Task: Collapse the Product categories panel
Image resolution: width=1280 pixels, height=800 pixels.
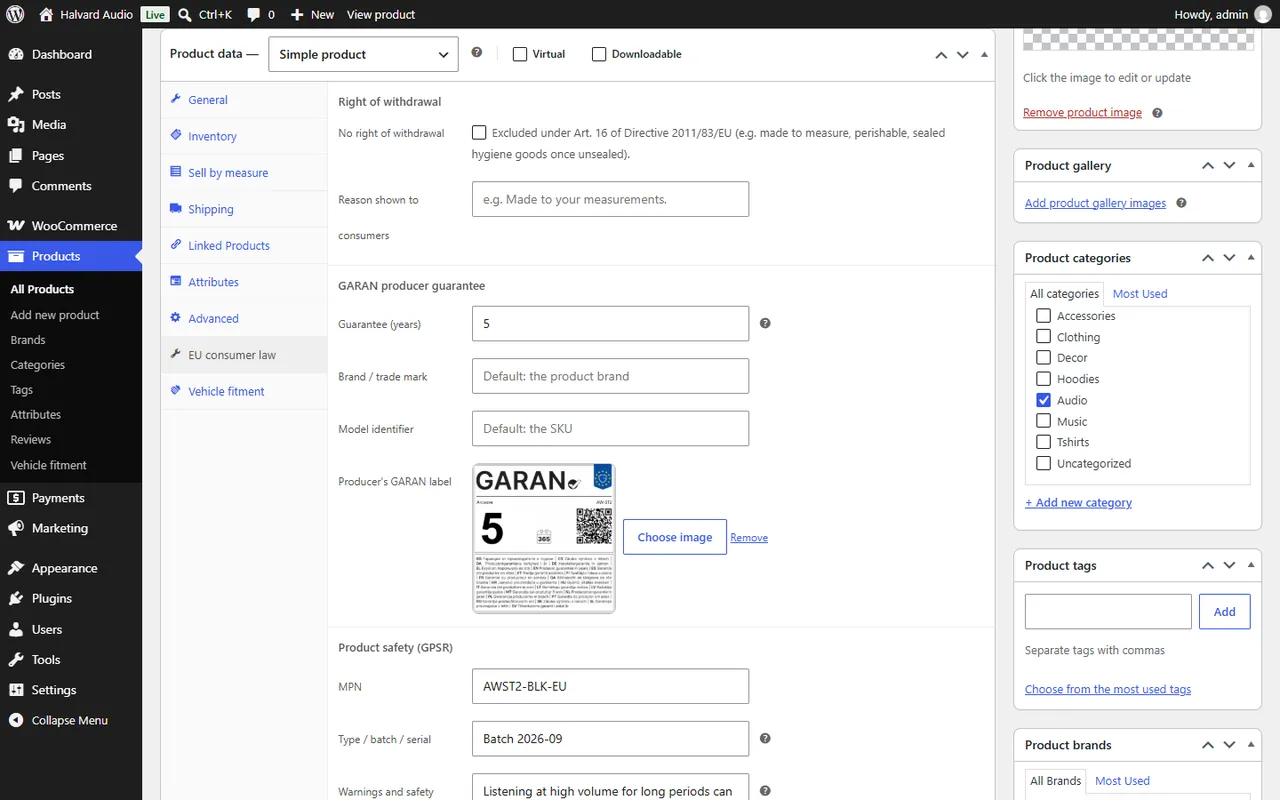Action: pyautogui.click(x=1251, y=257)
